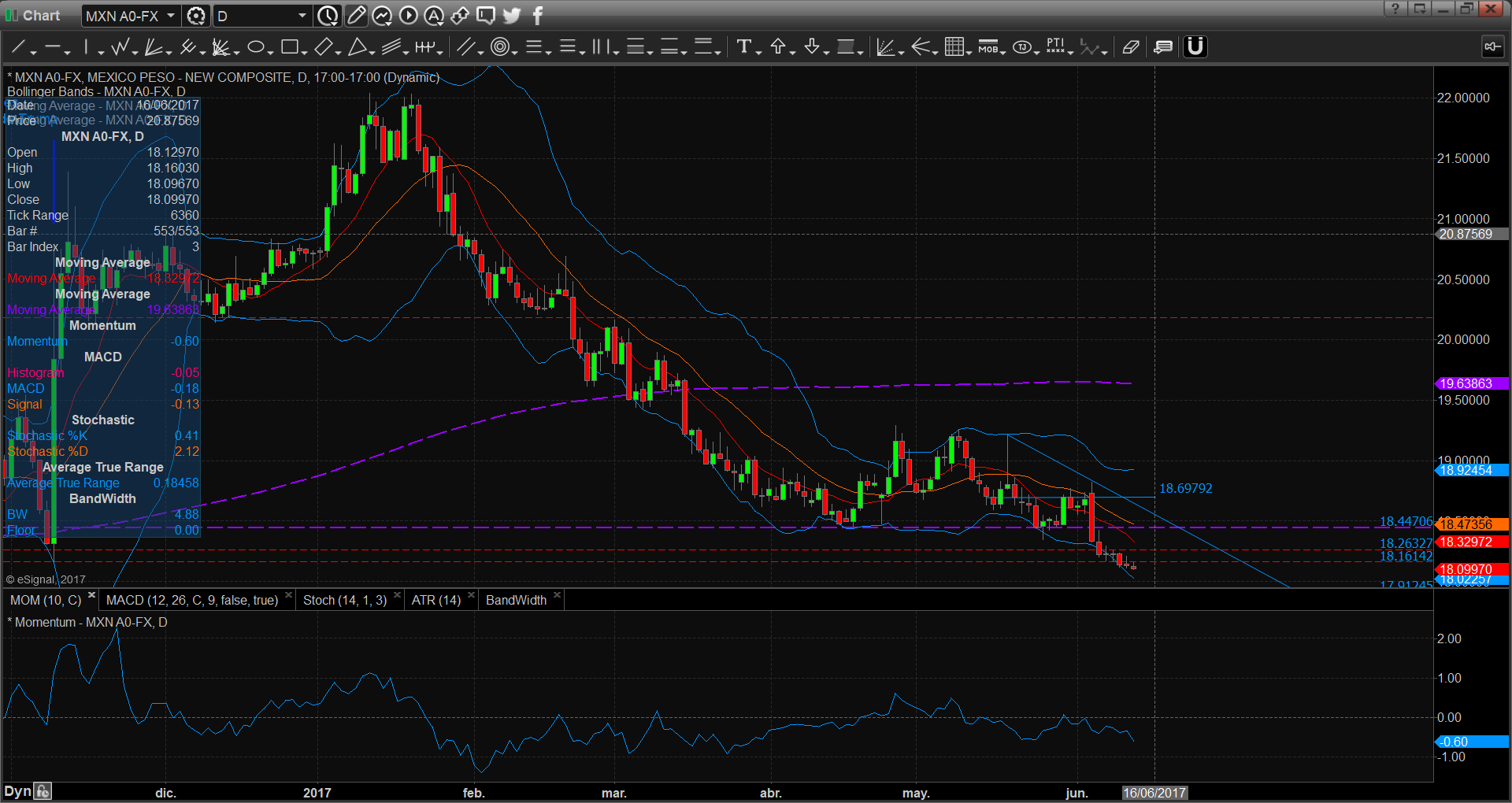Toggle the magnet snap mode
The width and height of the screenshot is (1512, 803).
coord(1195,47)
